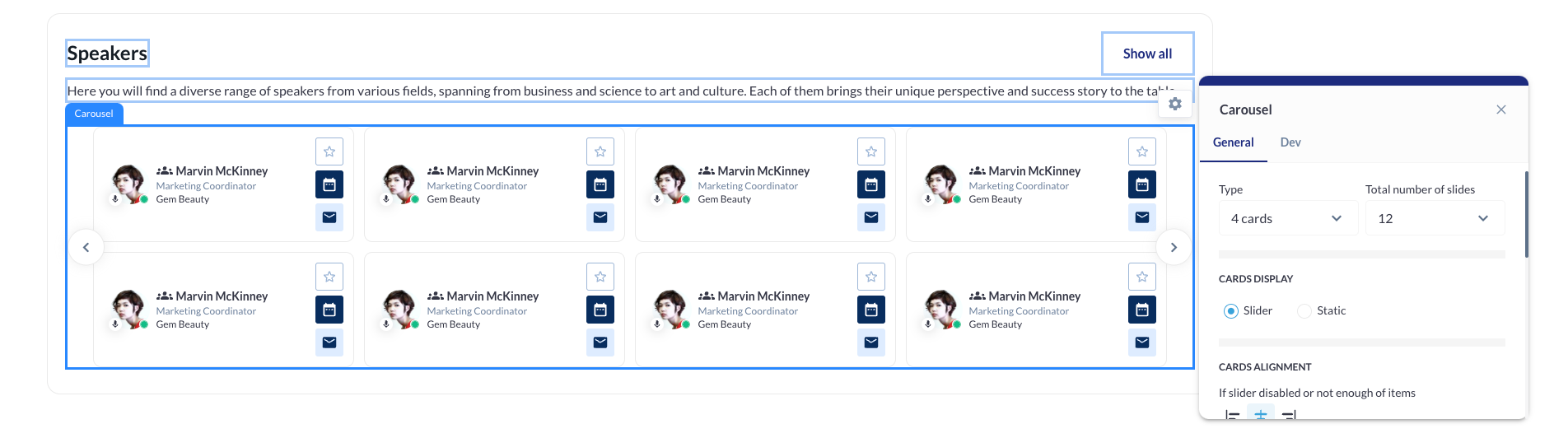The width and height of the screenshot is (1568, 438).
Task: Go to next carousel slide
Action: [x=1174, y=247]
